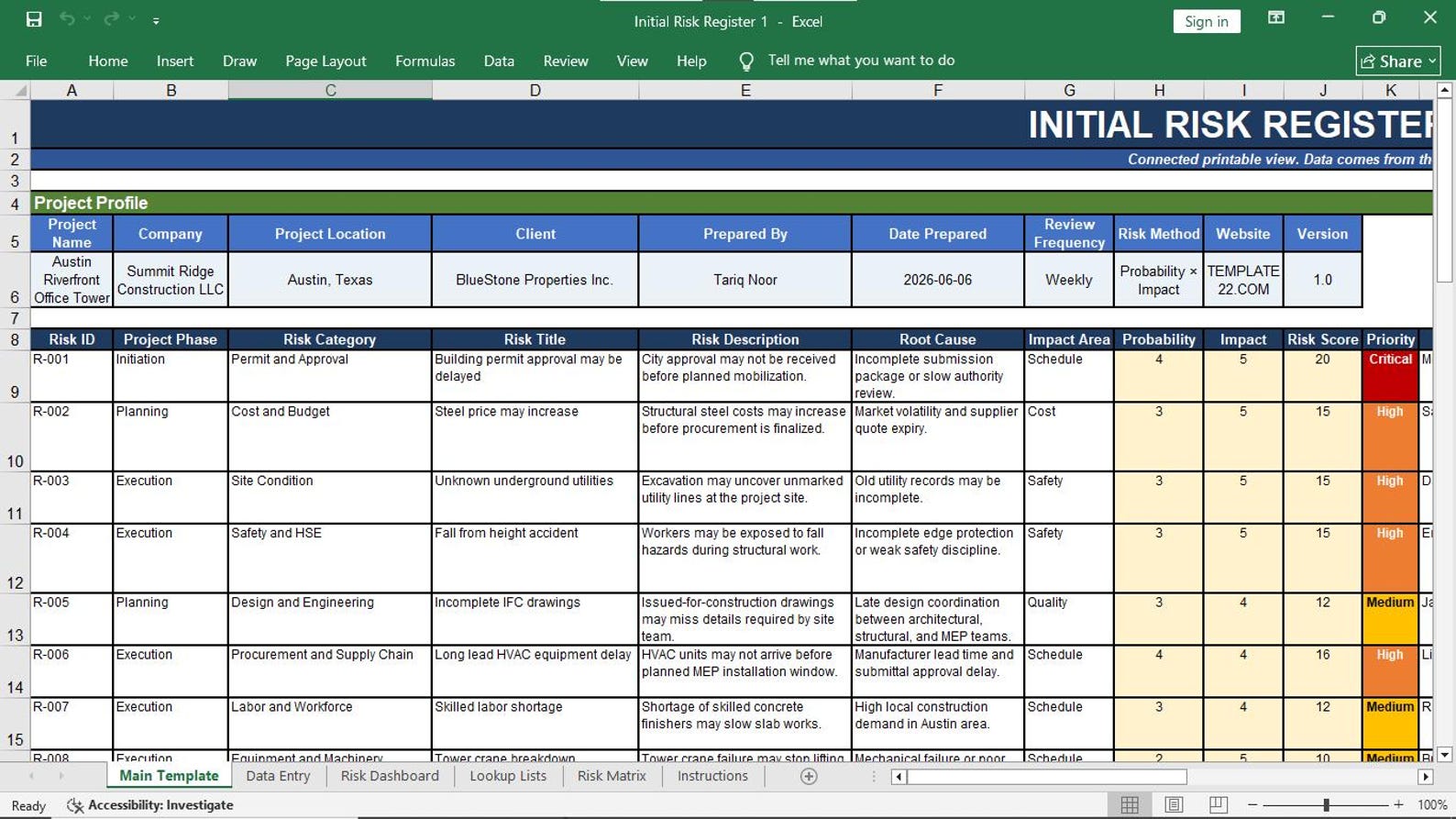This screenshot has width=1456, height=819.
Task: Open the Undo history dropdown arrow
Action: [88, 19]
